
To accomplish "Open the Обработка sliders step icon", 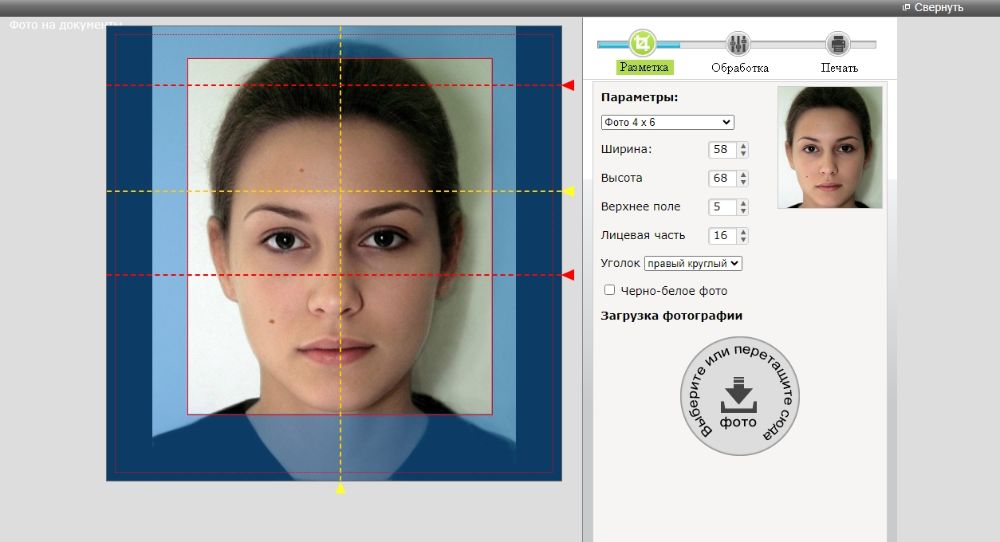I will coord(739,44).
